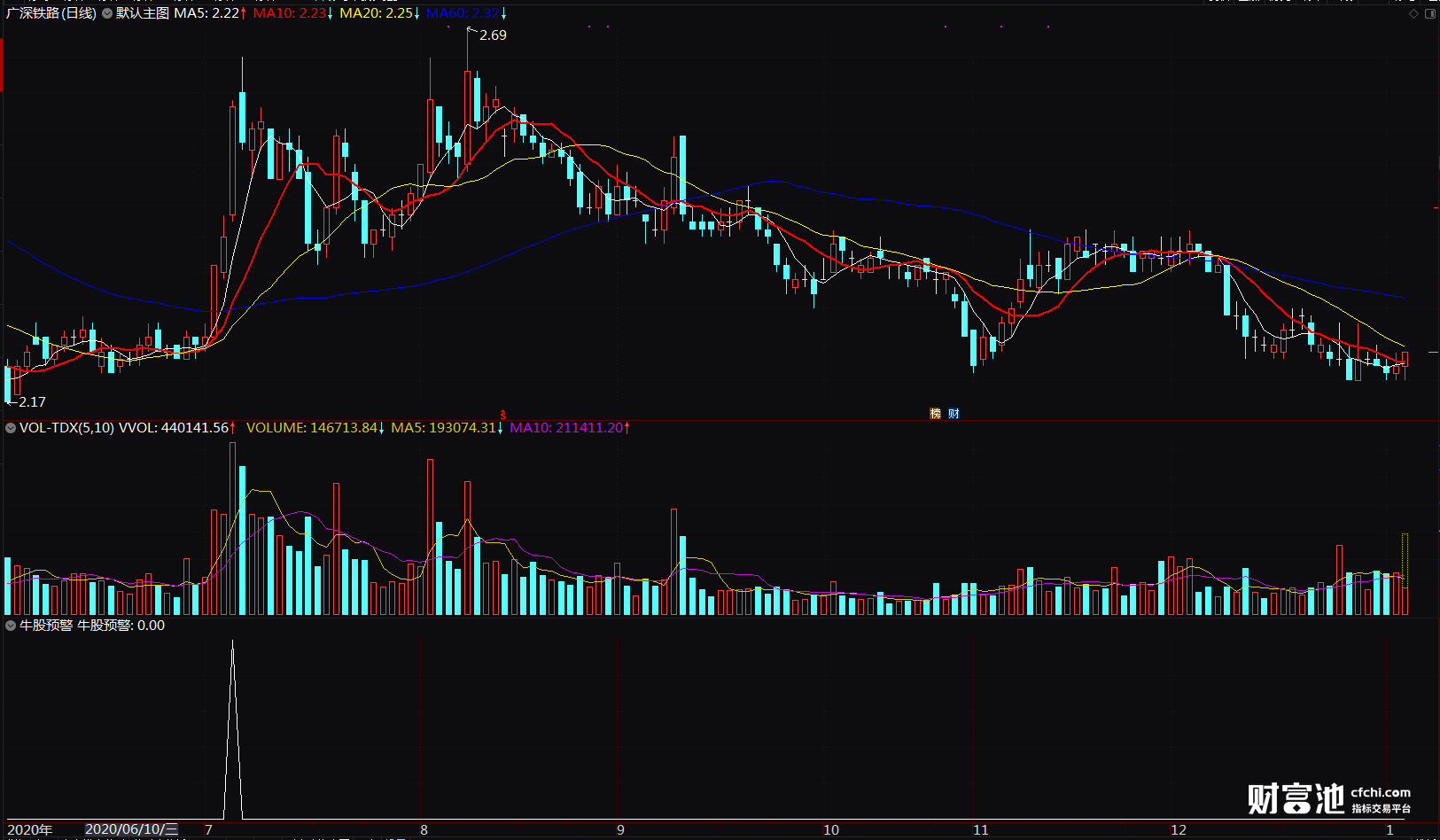Click the VVOL: 440141.56 value
Screen dimensions: 1440x840
click(174, 428)
